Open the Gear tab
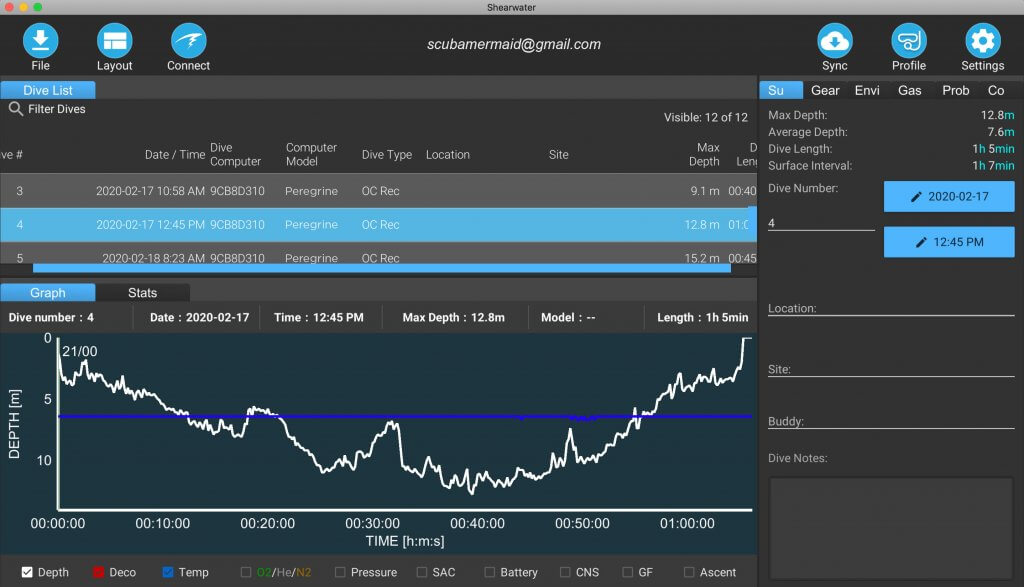Viewport: 1024px width, 587px height. (825, 90)
